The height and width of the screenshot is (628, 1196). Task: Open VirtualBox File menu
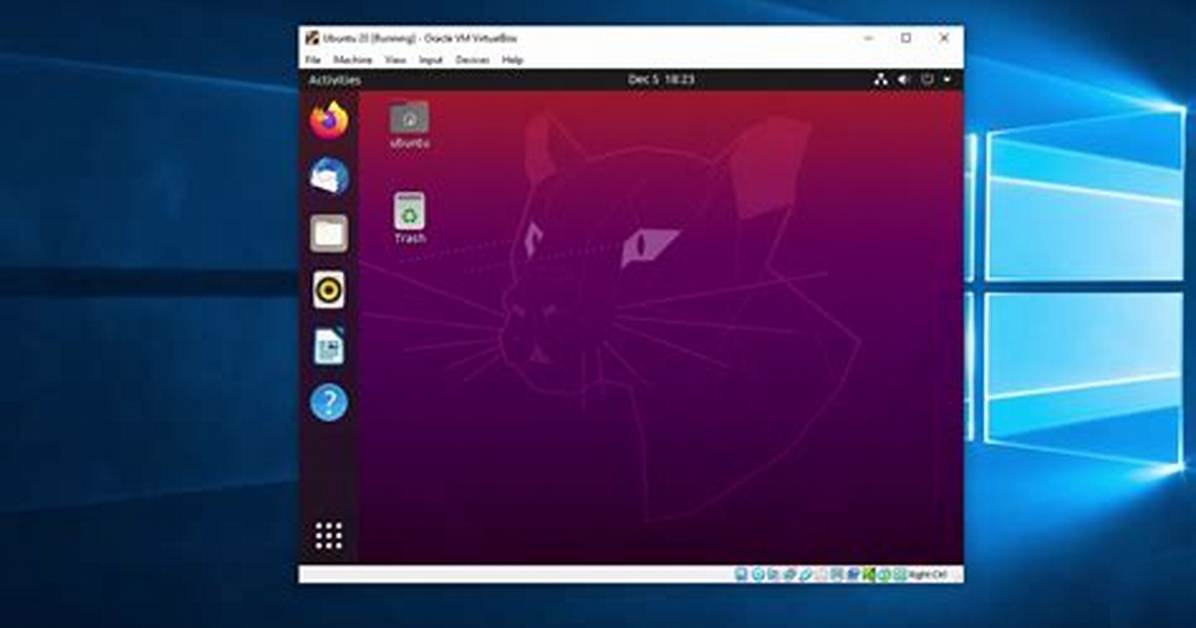pos(313,60)
